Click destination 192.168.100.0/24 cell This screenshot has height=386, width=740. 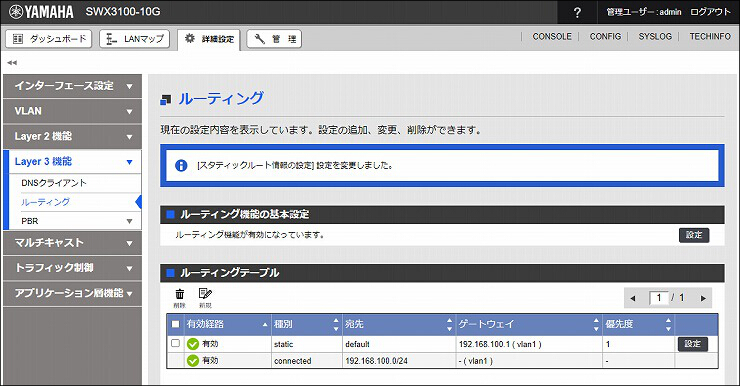coord(399,361)
